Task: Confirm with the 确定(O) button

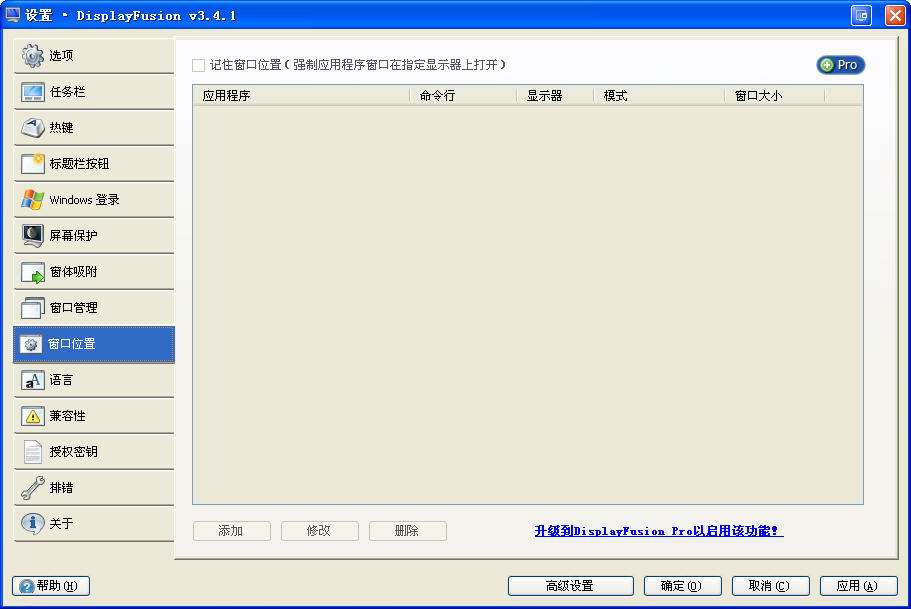Action: click(x=683, y=586)
